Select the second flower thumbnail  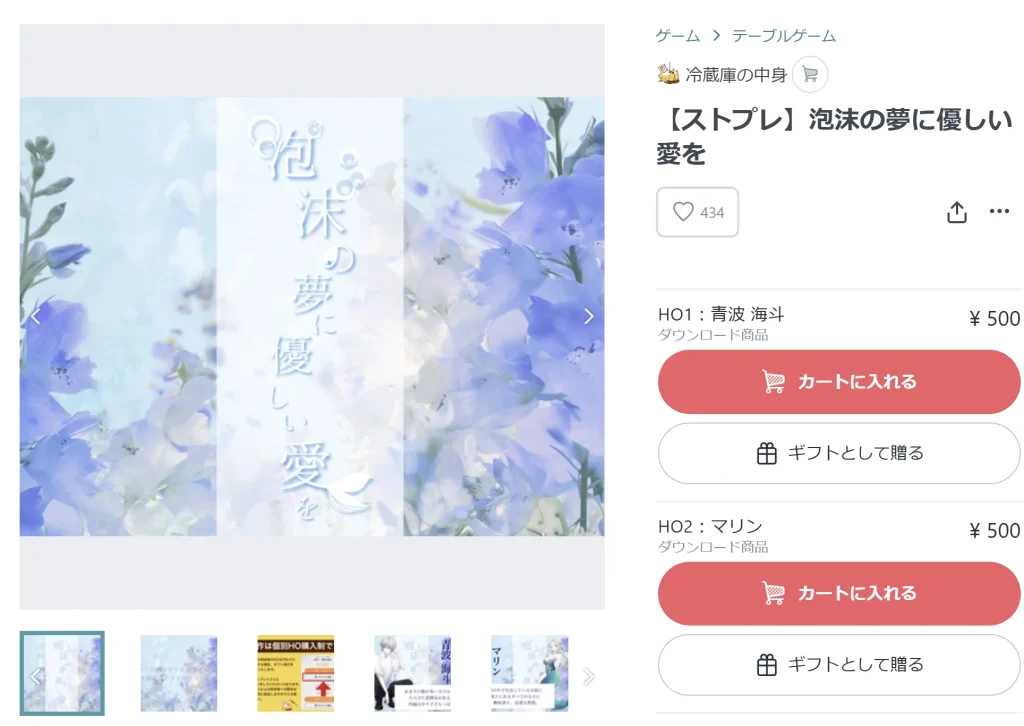click(179, 673)
